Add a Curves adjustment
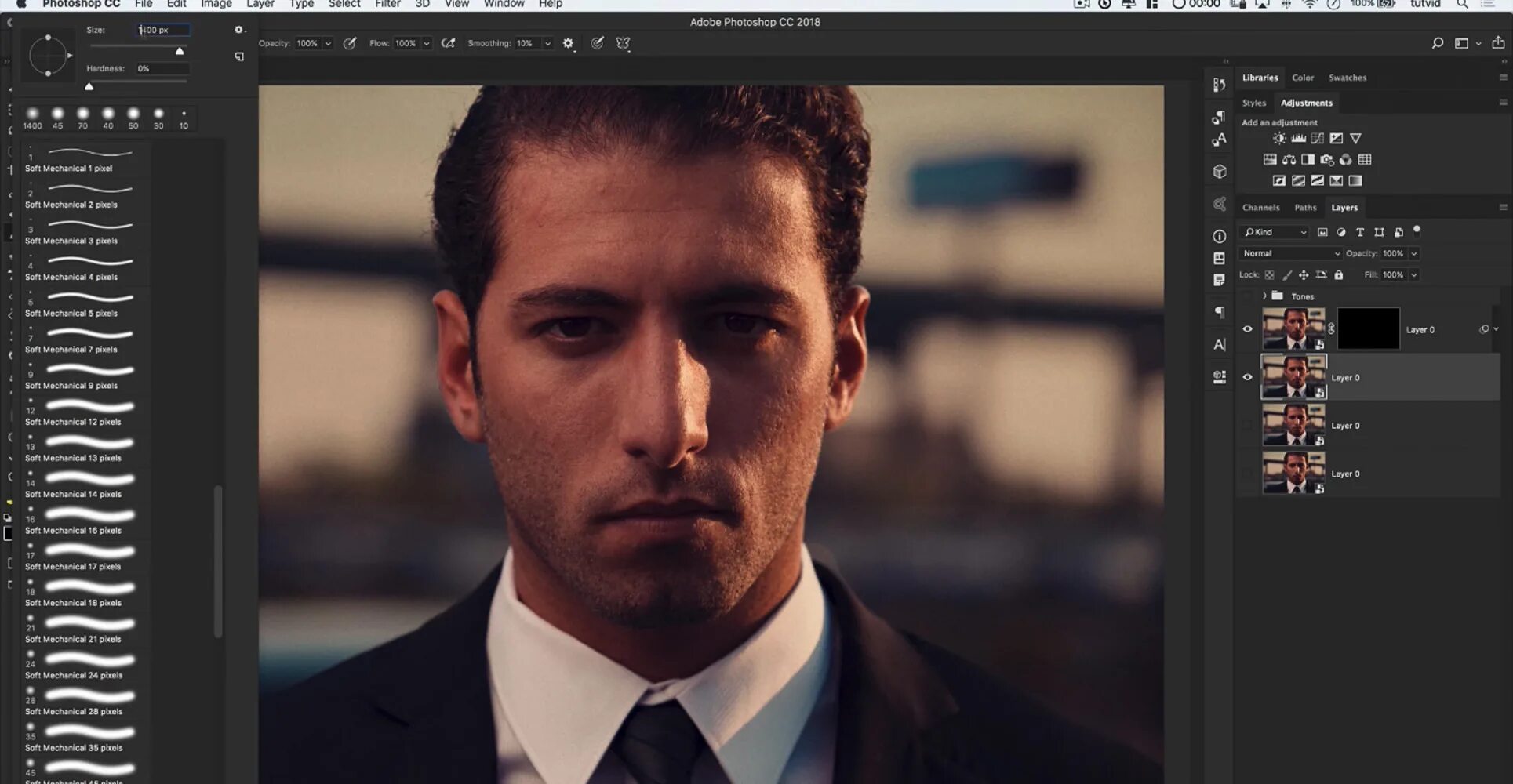The height and width of the screenshot is (784, 1513). point(1318,139)
